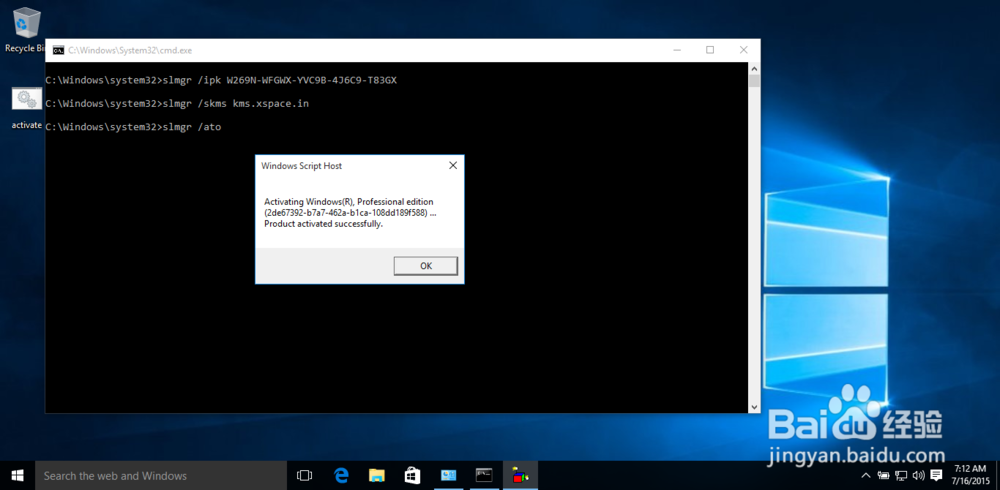
Task: Switch to the remote desktop taskbar app
Action: click(448, 475)
